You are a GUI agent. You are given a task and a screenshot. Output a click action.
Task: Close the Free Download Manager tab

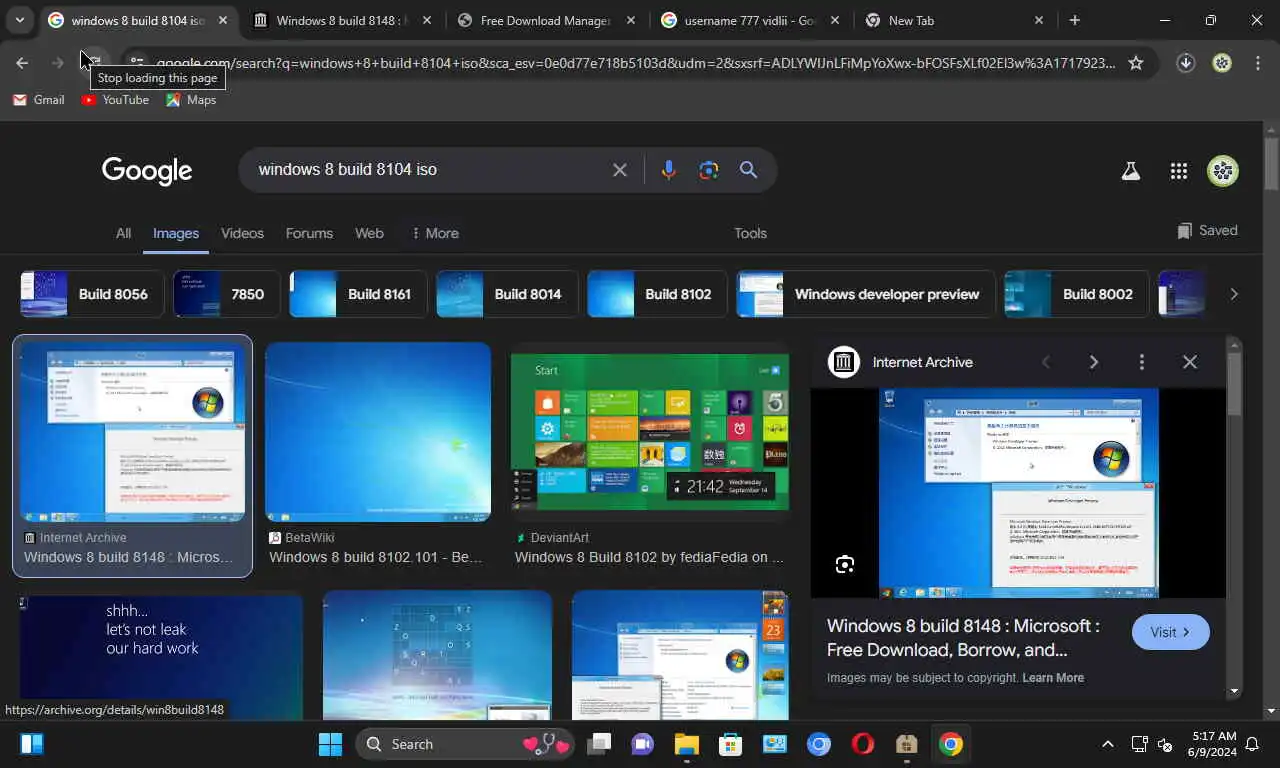631,20
